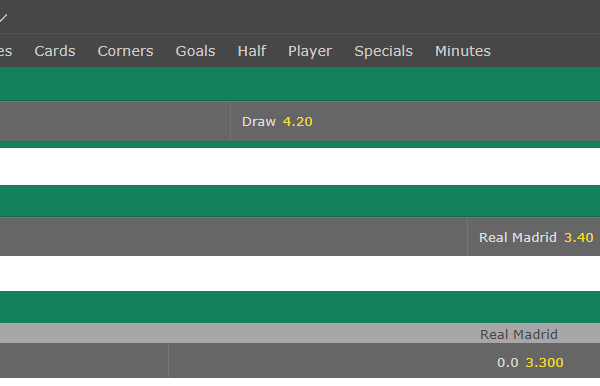
Task: Add Draw at 4.20 to the bet slip
Action: point(415,122)
